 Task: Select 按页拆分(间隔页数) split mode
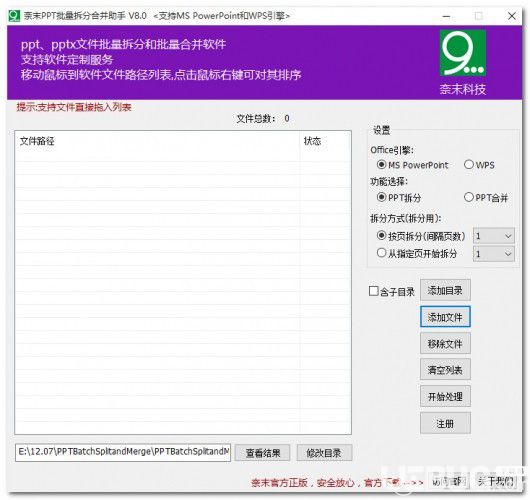coord(421,236)
